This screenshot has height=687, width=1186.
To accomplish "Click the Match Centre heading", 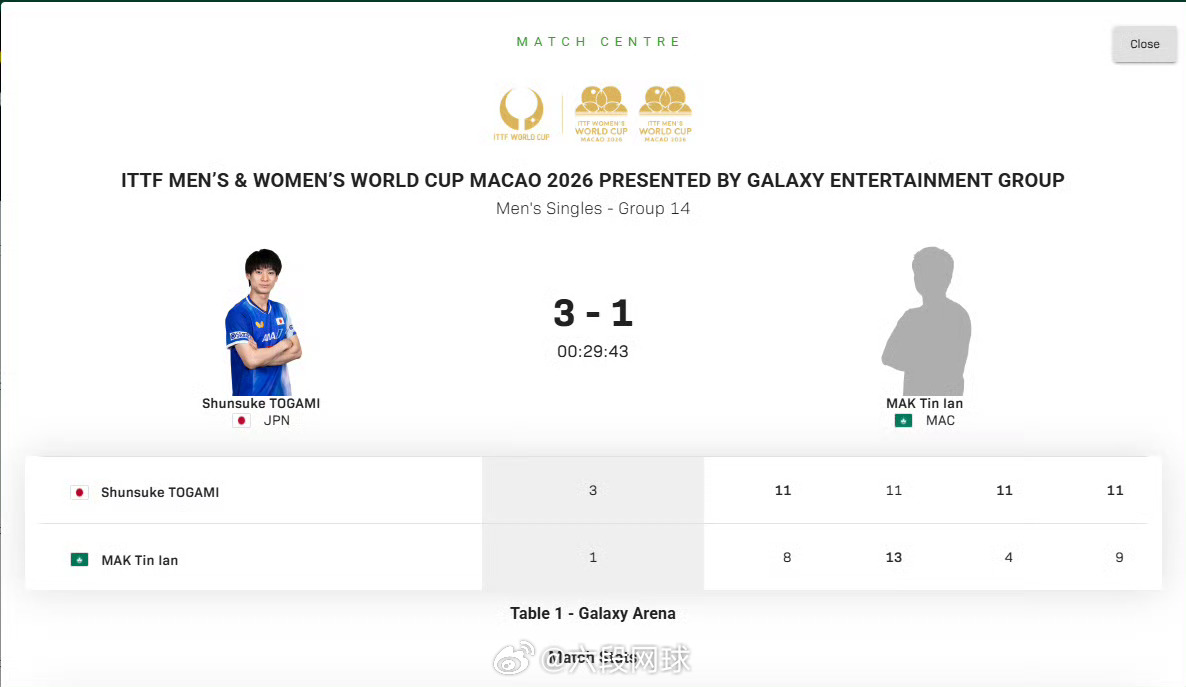I will (x=598, y=42).
